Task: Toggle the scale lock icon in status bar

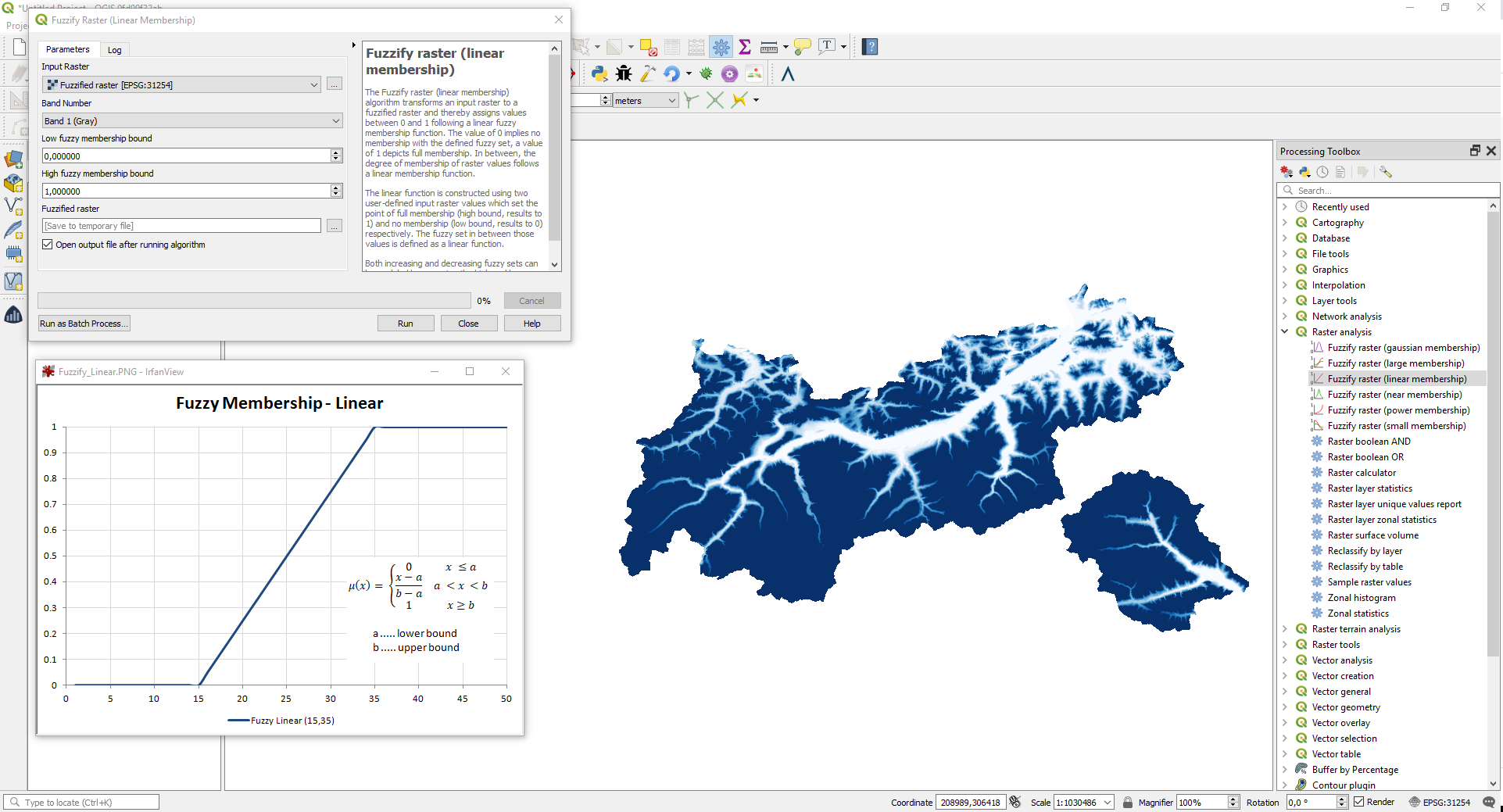Action: pos(1128,802)
